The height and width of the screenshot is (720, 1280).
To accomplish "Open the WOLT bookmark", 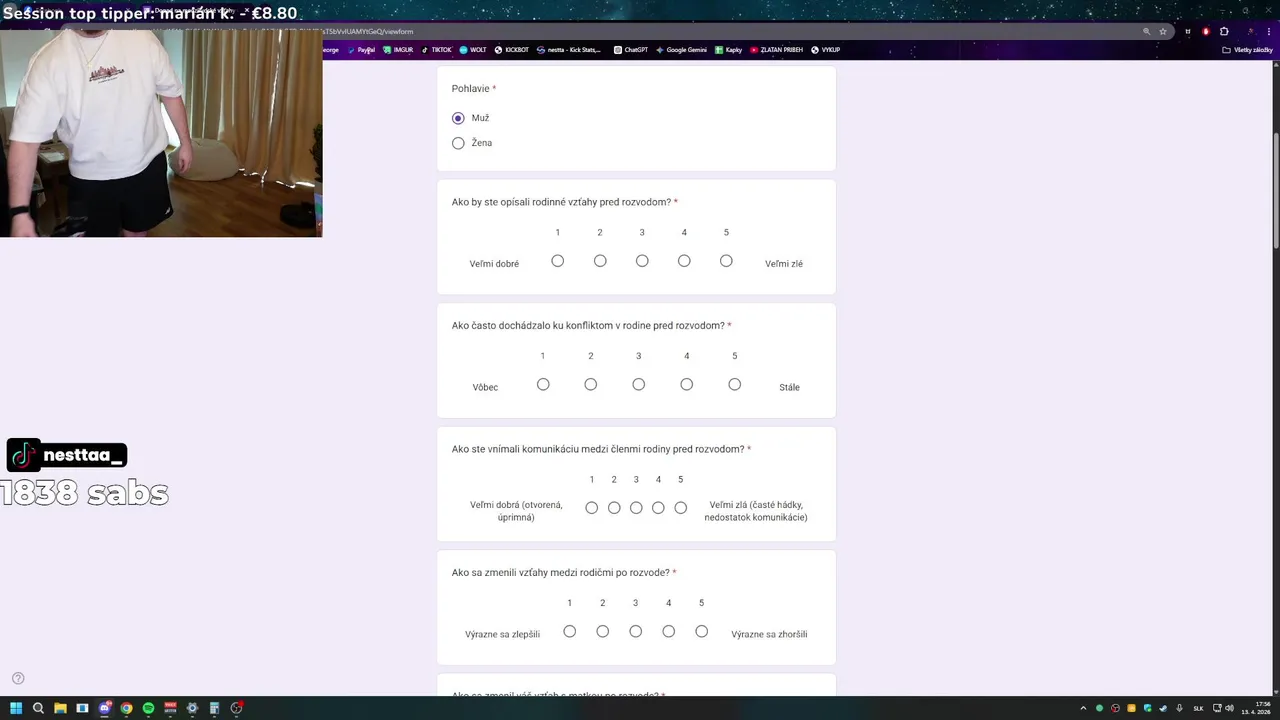I will [x=473, y=49].
